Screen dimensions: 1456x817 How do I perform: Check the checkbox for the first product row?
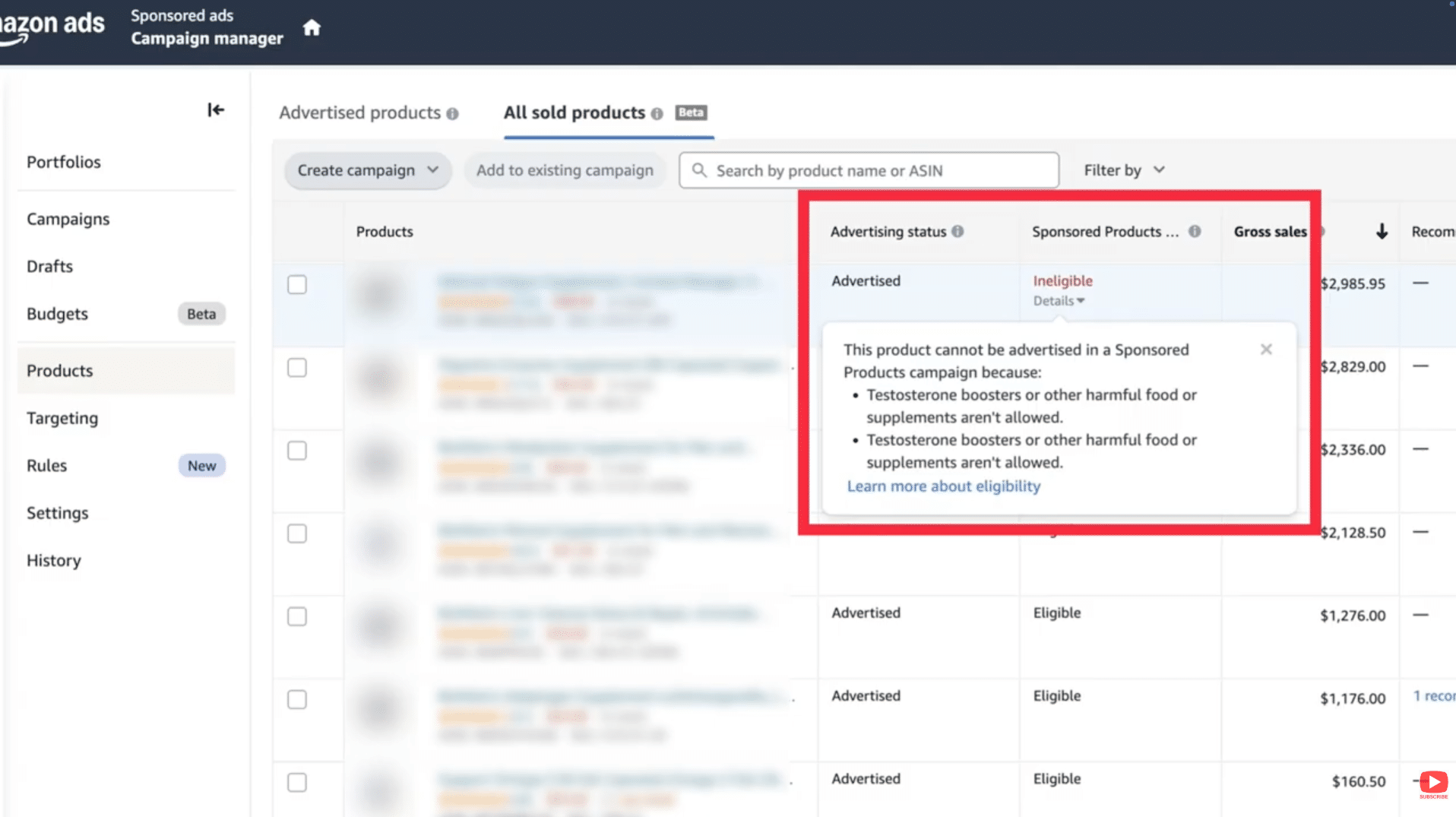click(296, 284)
